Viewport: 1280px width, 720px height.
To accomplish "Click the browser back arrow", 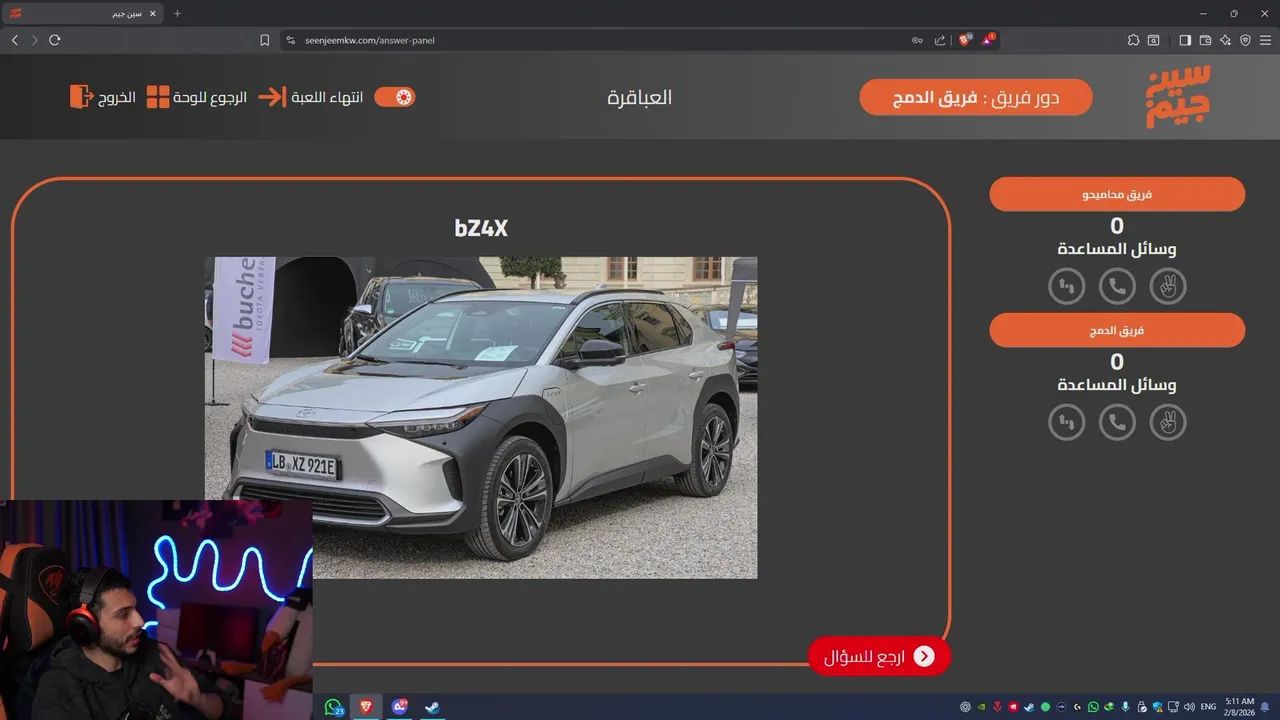I will pyautogui.click(x=14, y=40).
